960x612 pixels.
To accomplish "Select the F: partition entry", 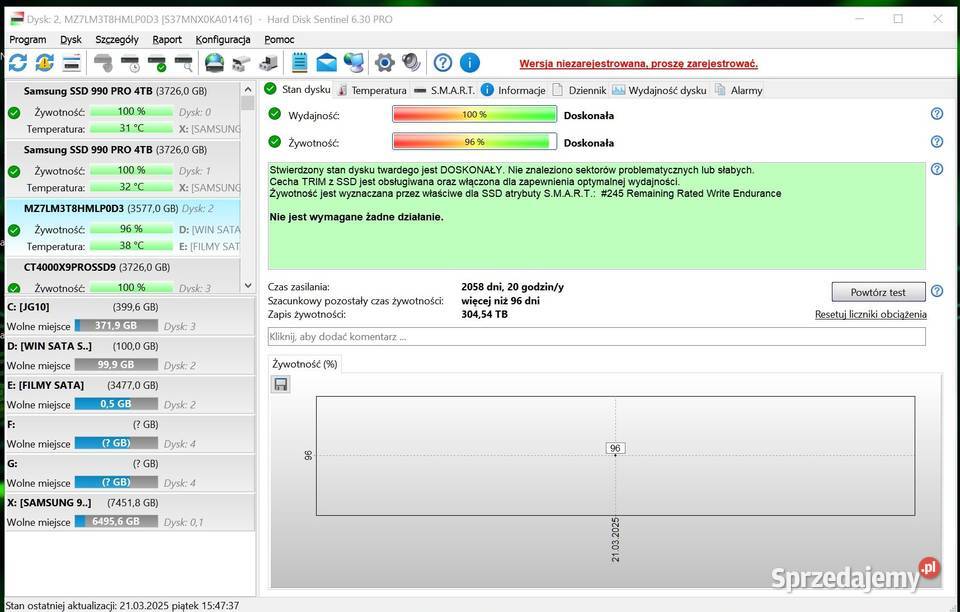I will pos(130,434).
